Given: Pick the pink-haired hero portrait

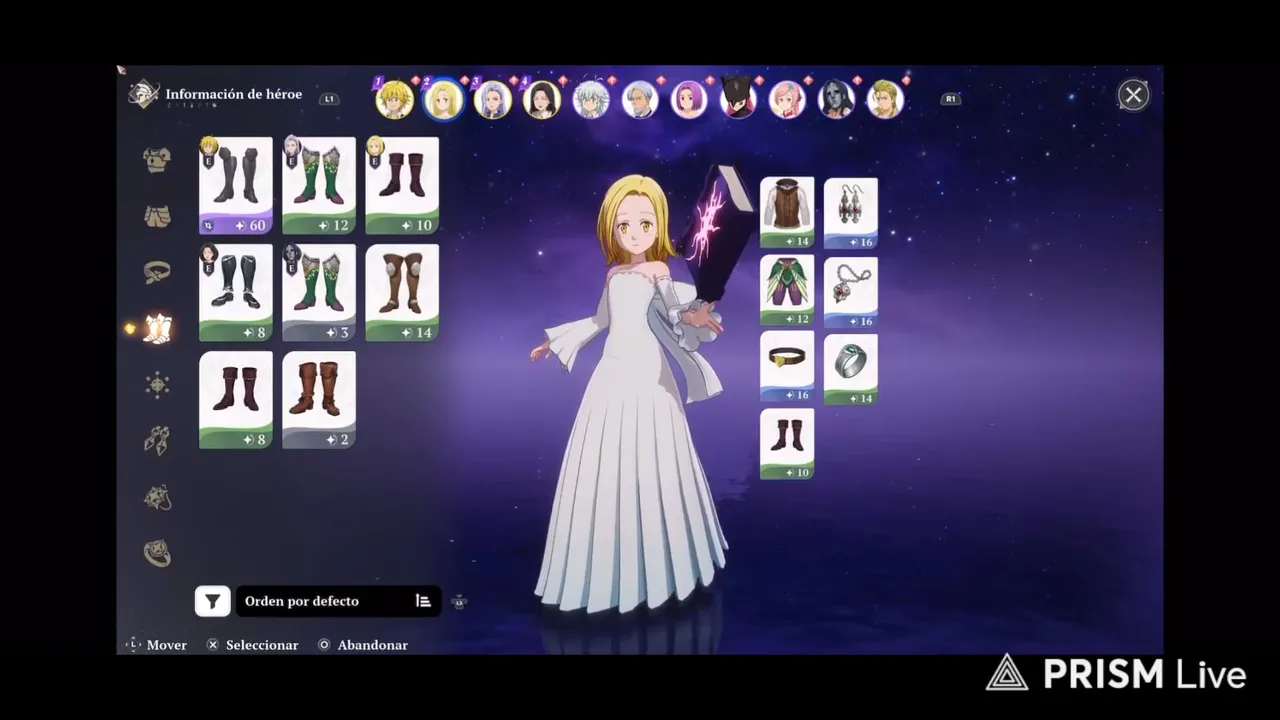Looking at the screenshot, I should click(x=787, y=99).
